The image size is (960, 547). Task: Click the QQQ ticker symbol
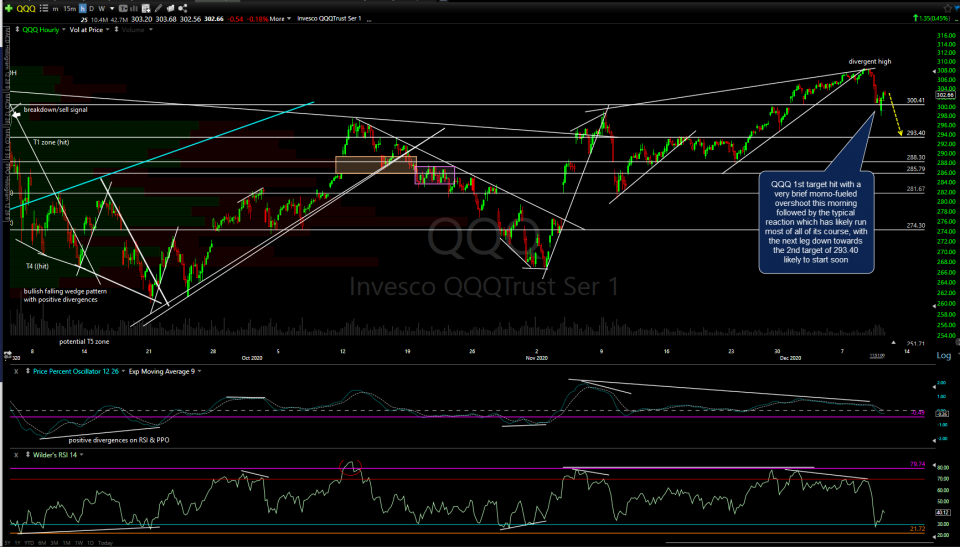tap(26, 9)
